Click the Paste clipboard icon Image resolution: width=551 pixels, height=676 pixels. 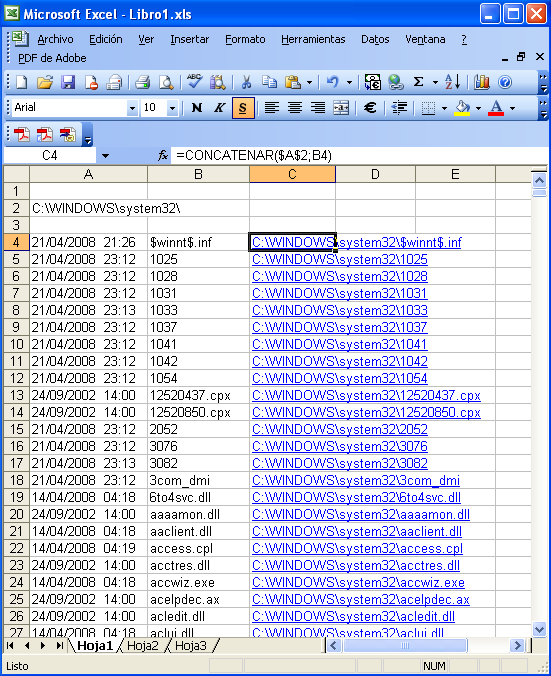tap(293, 82)
